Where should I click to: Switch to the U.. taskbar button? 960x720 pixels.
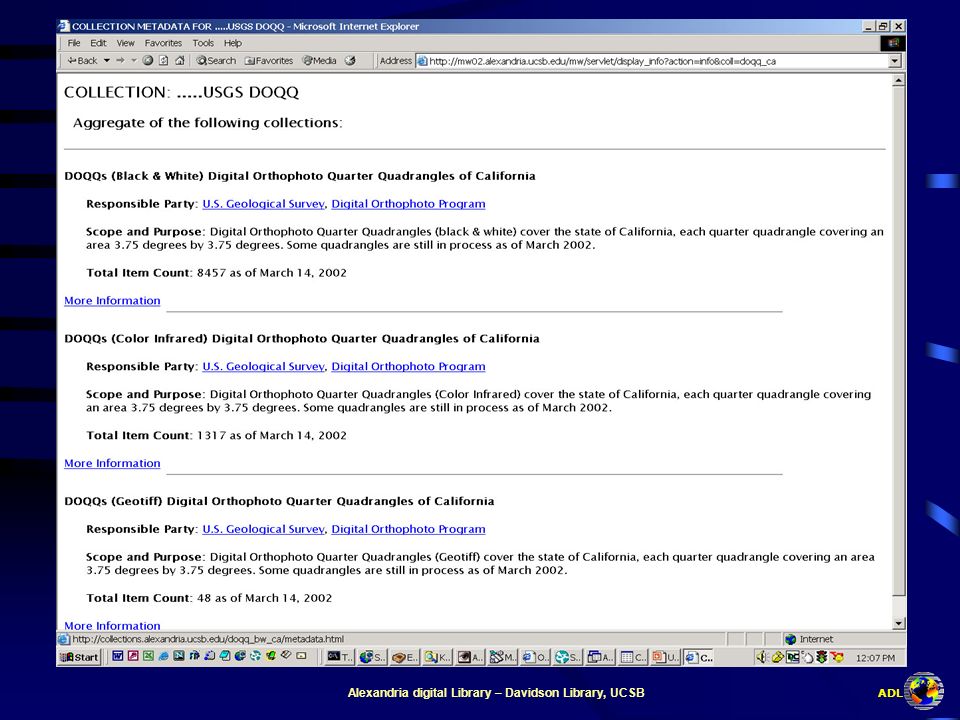[665, 657]
